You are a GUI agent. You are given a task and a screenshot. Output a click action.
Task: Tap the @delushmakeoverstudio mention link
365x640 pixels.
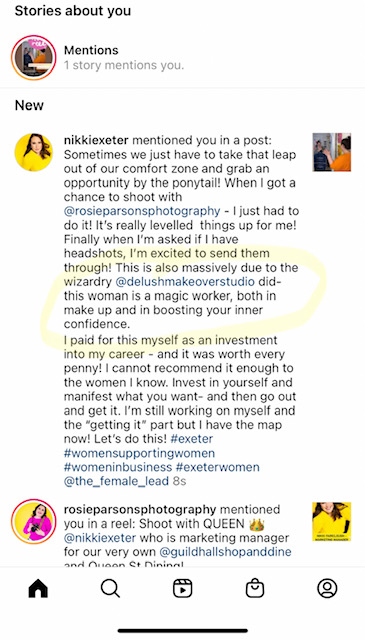(185, 282)
